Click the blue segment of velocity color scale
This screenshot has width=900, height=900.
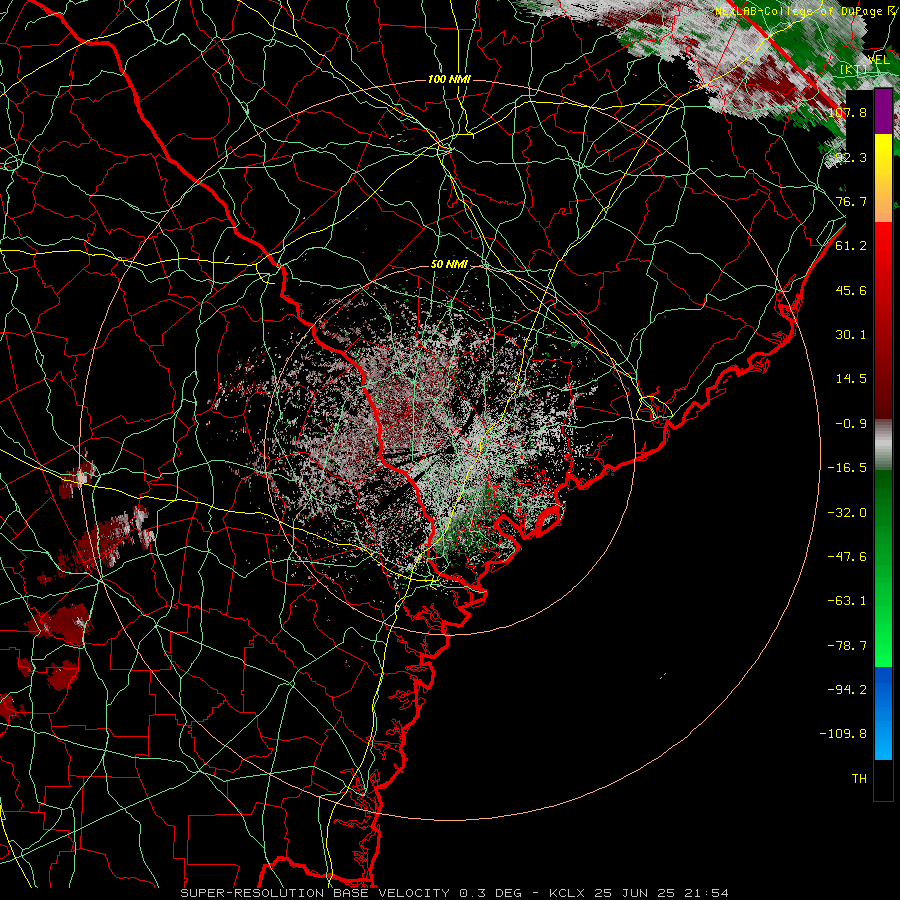[883, 713]
